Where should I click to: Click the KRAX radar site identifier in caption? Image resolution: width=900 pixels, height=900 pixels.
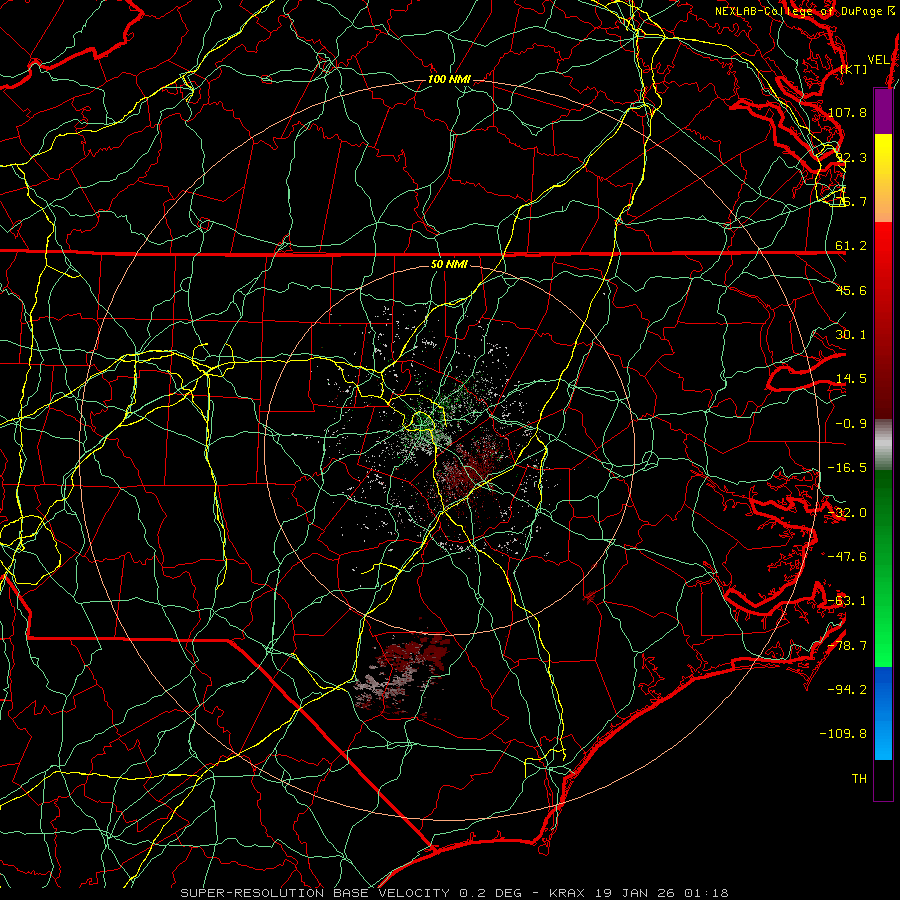(568, 893)
